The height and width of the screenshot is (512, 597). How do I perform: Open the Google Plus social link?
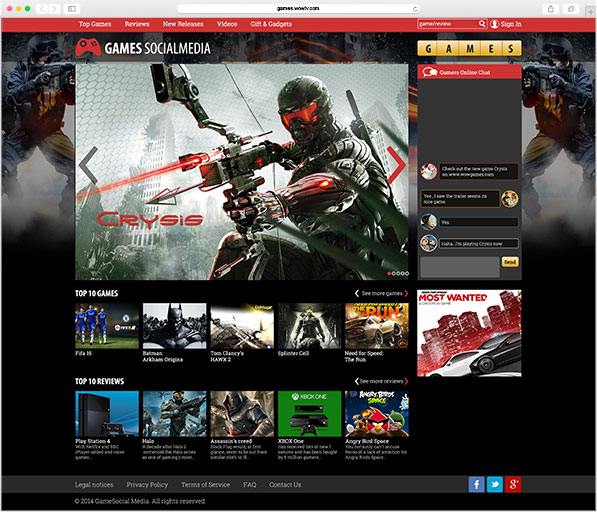coord(513,485)
